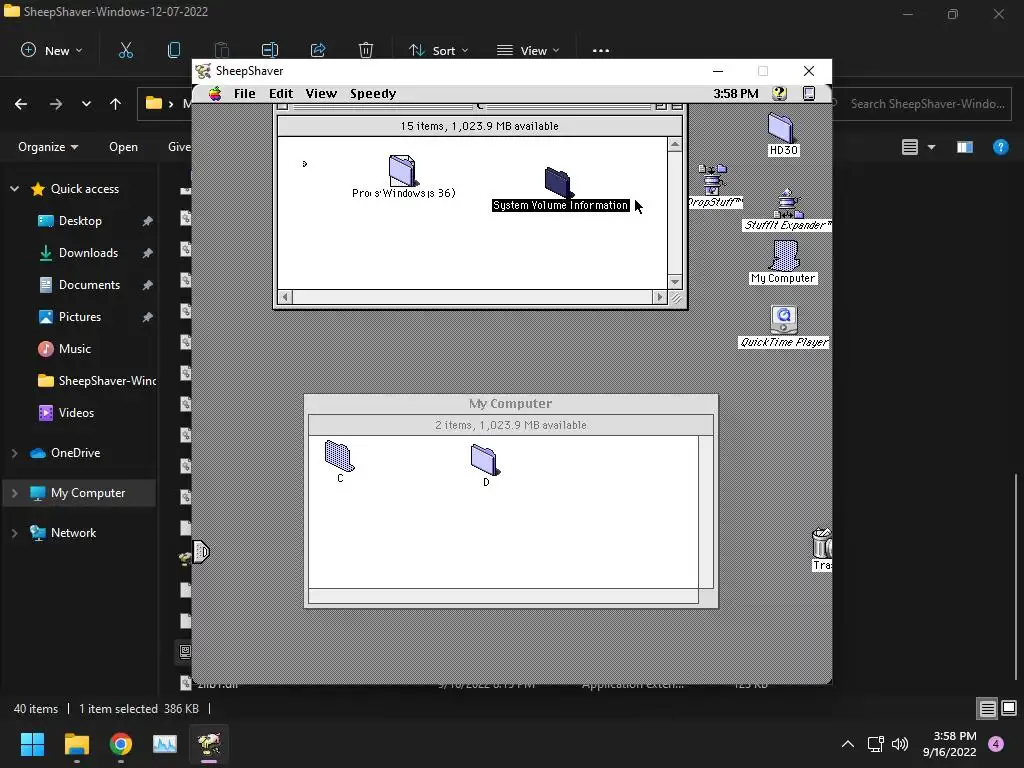
Task: Expand the Network tree node
Action: [14, 533]
